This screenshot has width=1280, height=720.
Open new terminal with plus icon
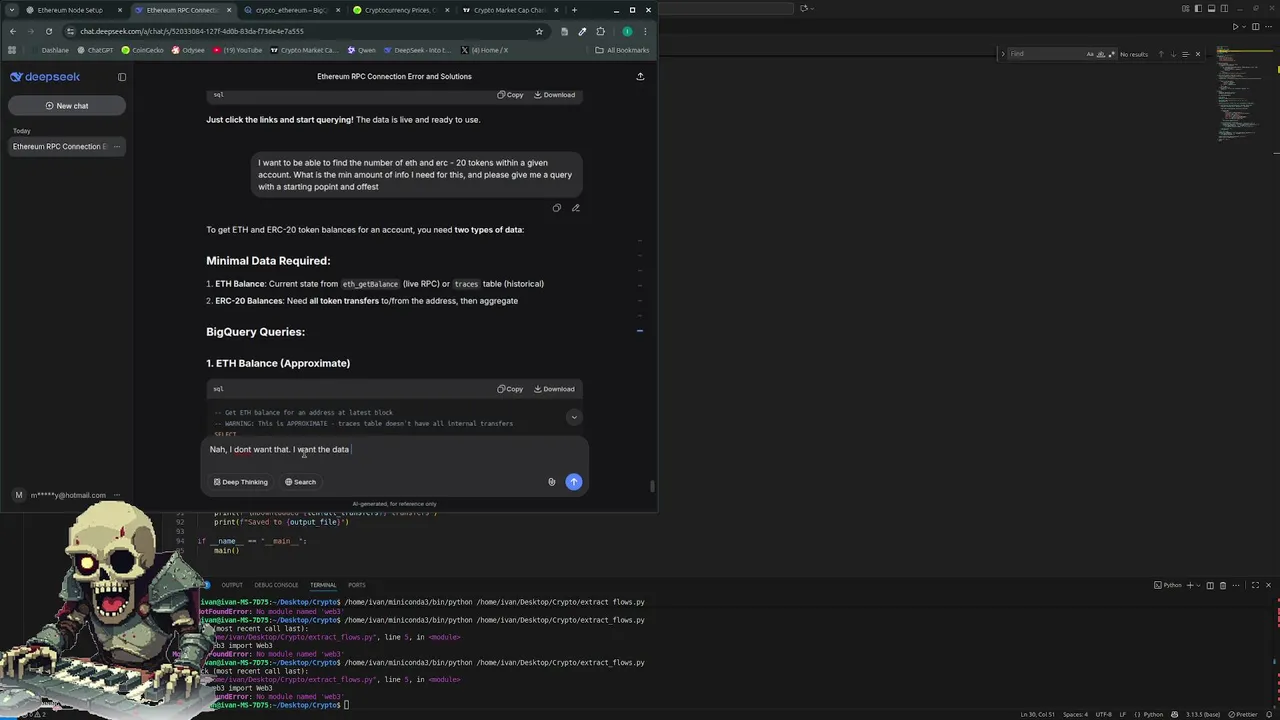(x=1190, y=585)
